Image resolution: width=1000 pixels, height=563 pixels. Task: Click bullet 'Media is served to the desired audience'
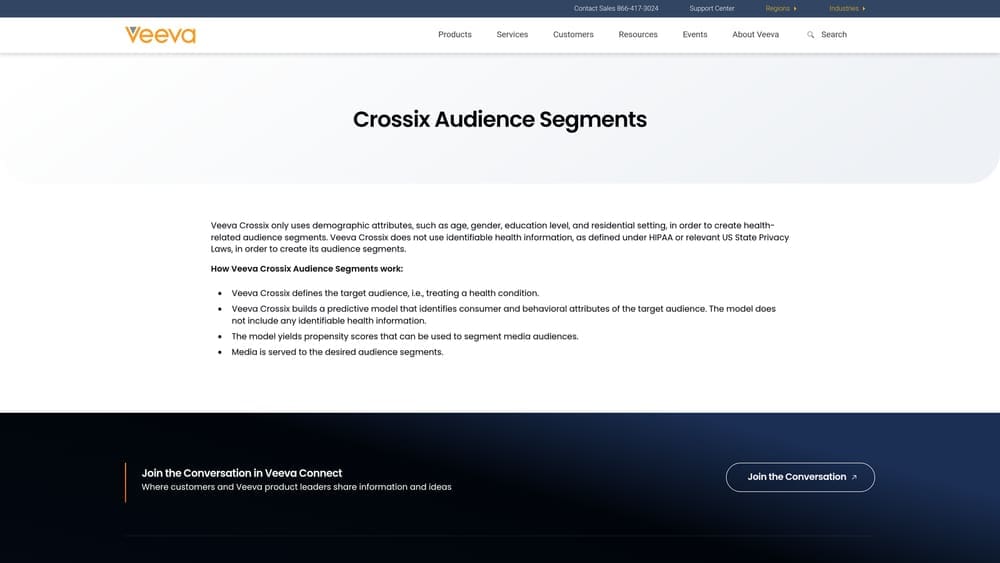(337, 352)
